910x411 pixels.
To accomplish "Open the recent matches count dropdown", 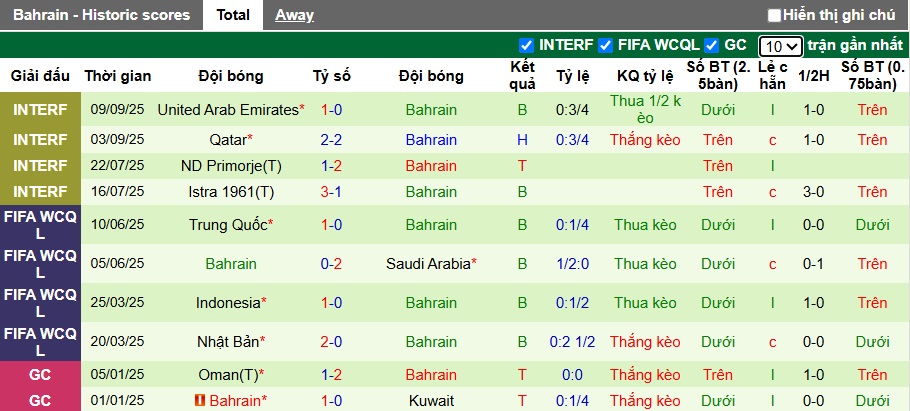I will (x=780, y=46).
